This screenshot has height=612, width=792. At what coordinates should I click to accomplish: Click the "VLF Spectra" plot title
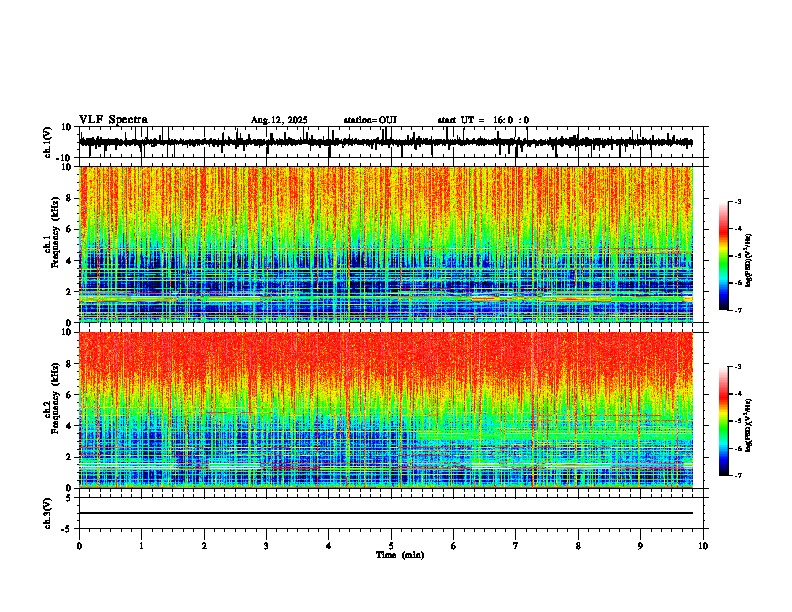tap(113, 120)
